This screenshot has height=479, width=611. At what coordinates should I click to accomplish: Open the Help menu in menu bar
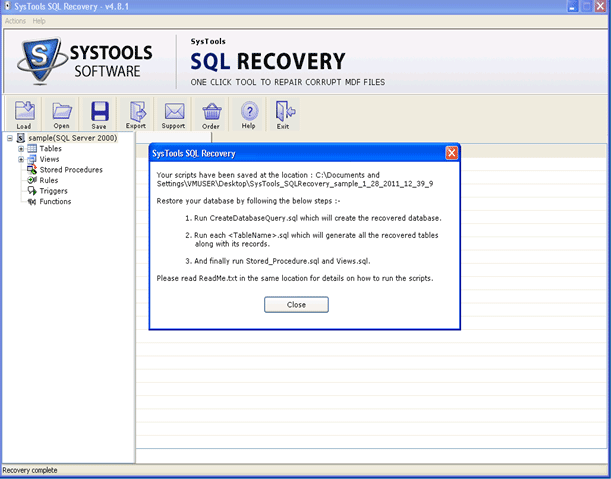(x=39, y=21)
